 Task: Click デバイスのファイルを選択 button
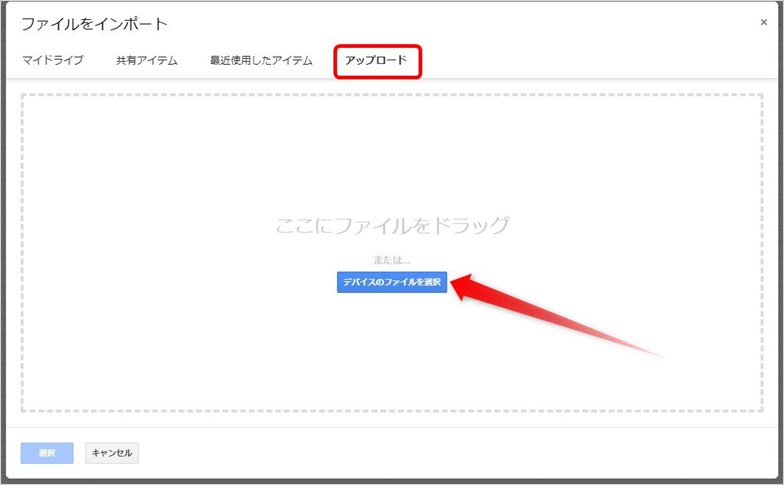392,282
